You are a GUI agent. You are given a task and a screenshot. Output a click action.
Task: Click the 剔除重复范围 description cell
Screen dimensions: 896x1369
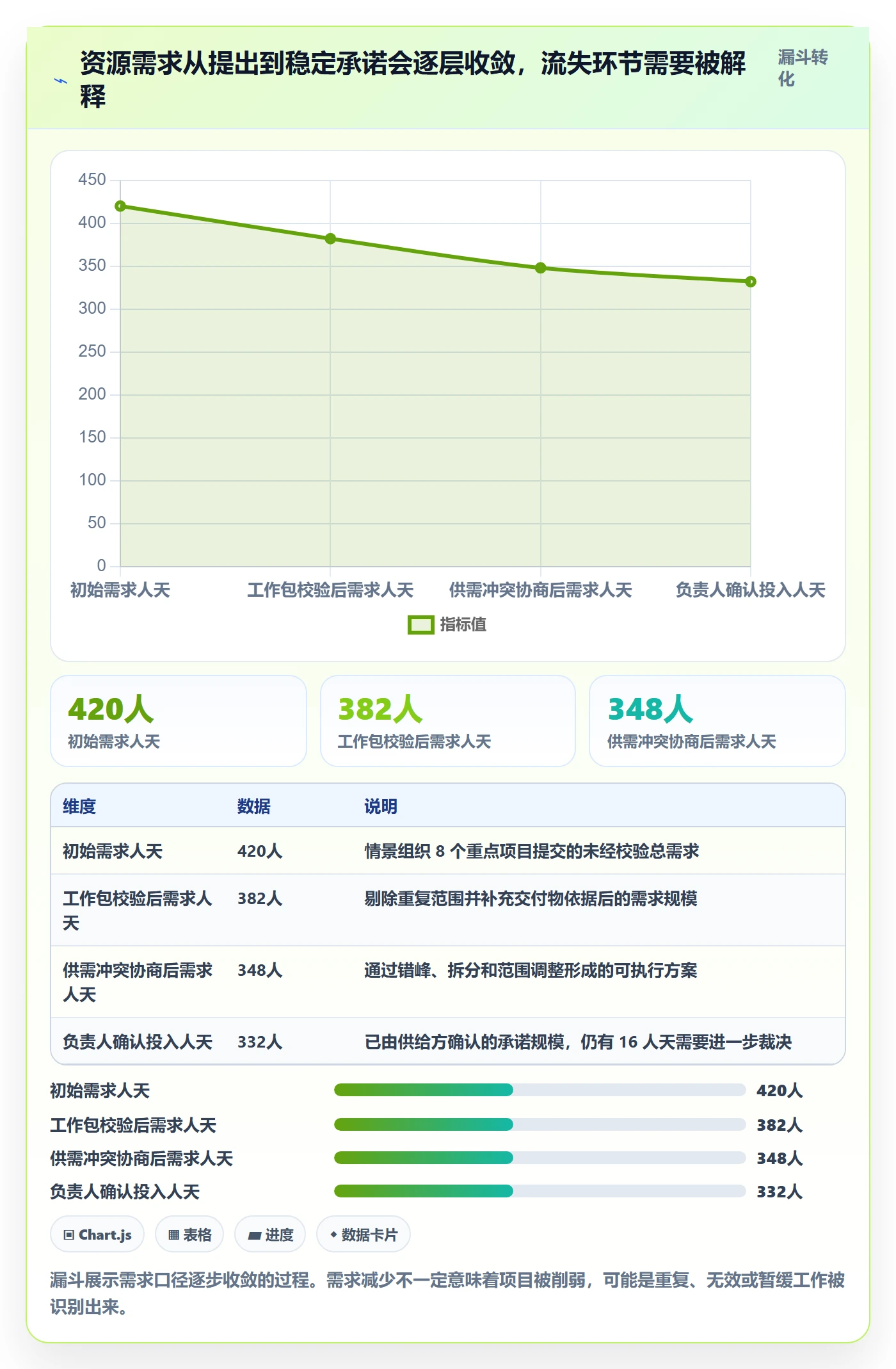pyautogui.click(x=531, y=898)
